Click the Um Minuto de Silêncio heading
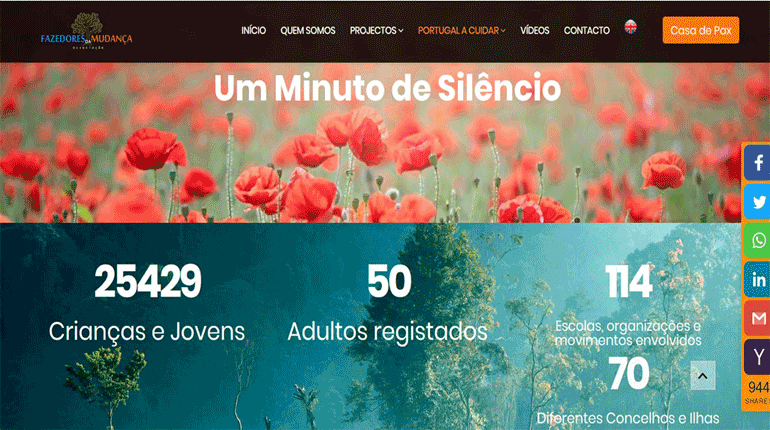This screenshot has height=430, width=770. (387, 88)
